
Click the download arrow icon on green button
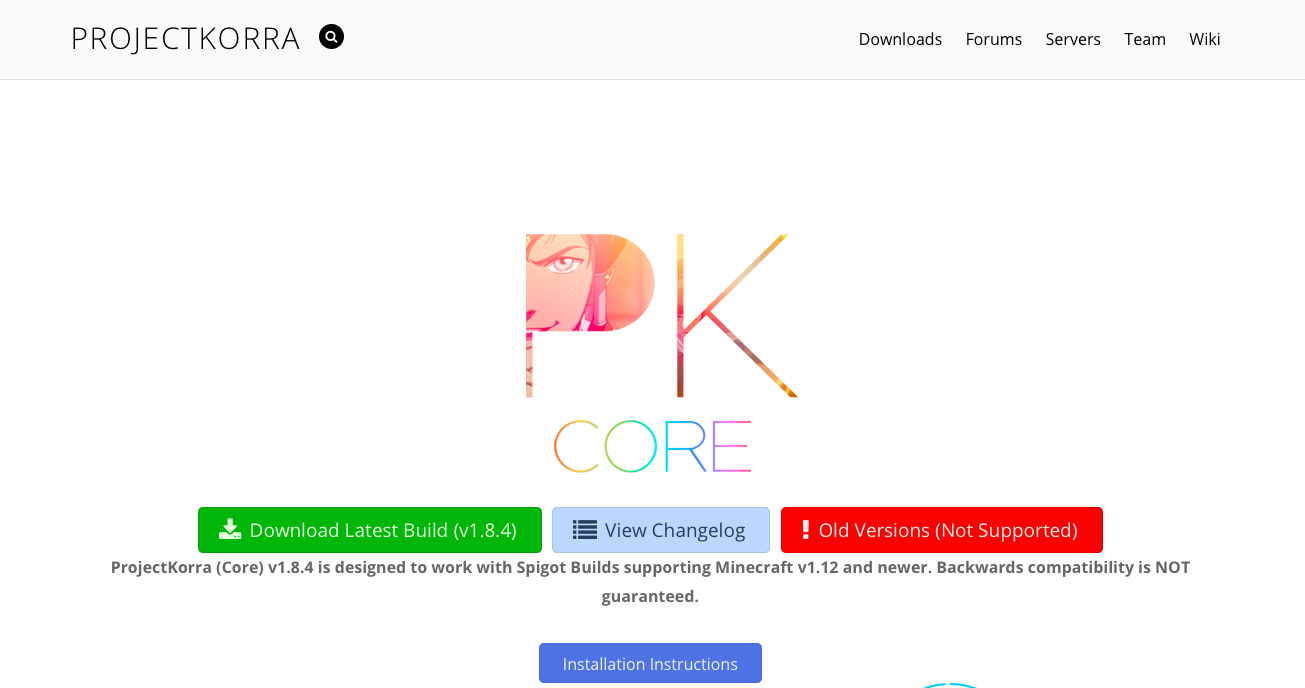tap(230, 530)
